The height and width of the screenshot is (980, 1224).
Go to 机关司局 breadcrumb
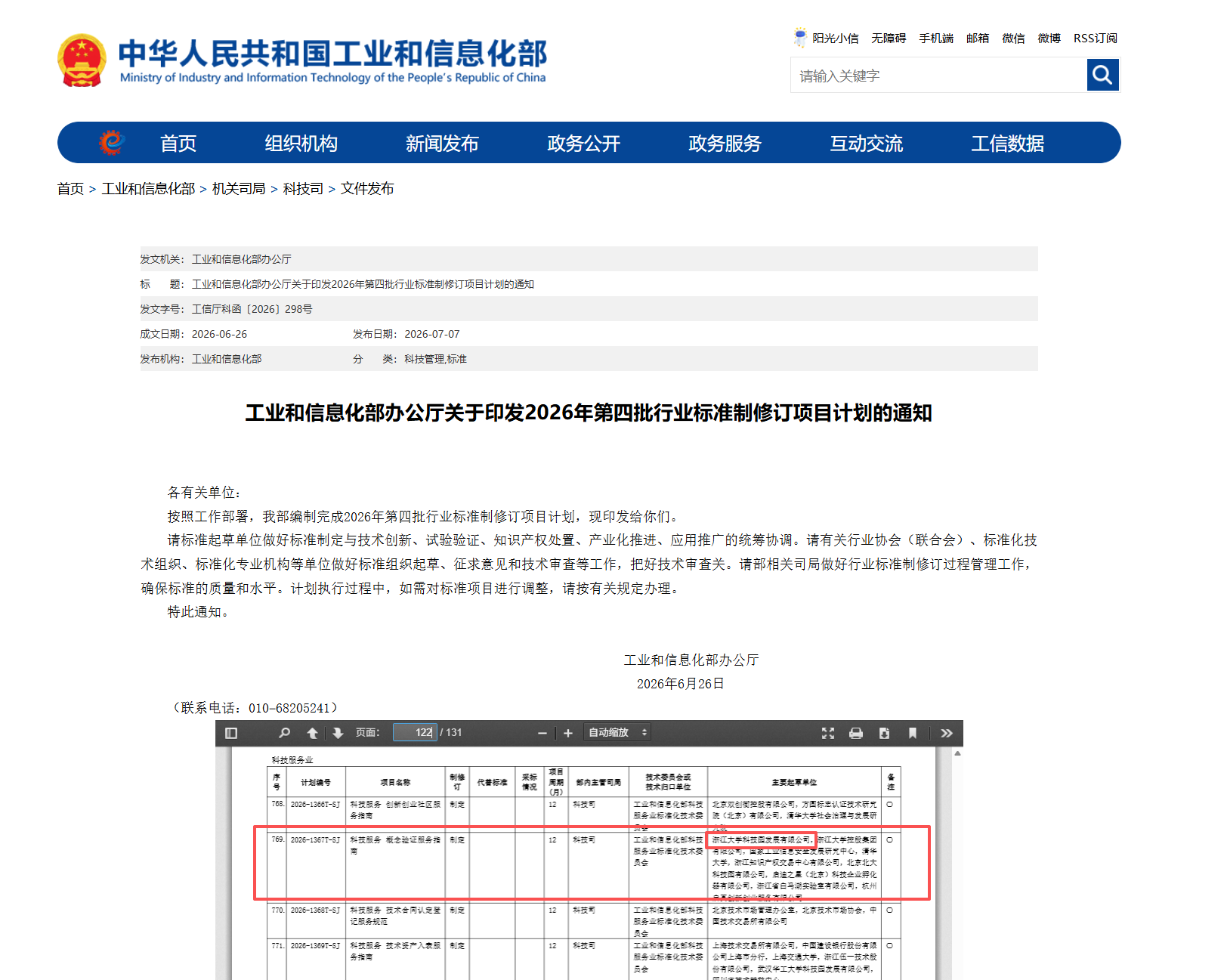[239, 188]
